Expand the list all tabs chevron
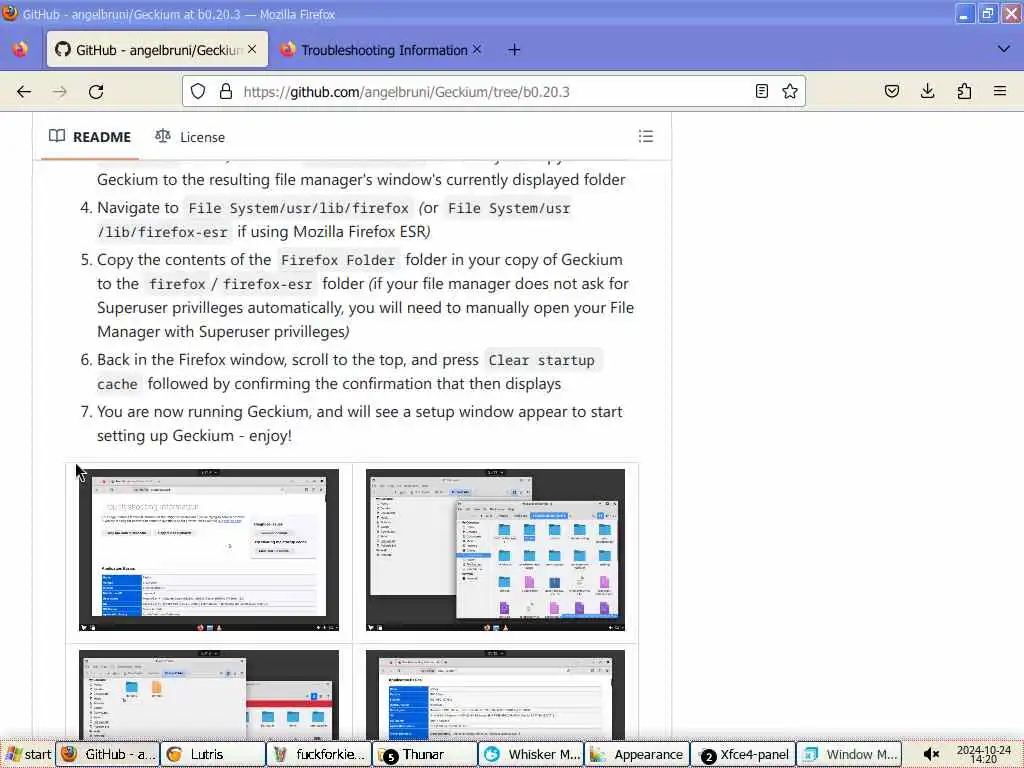Screen dimensions: 1024x768 pyautogui.click(x=1004, y=49)
